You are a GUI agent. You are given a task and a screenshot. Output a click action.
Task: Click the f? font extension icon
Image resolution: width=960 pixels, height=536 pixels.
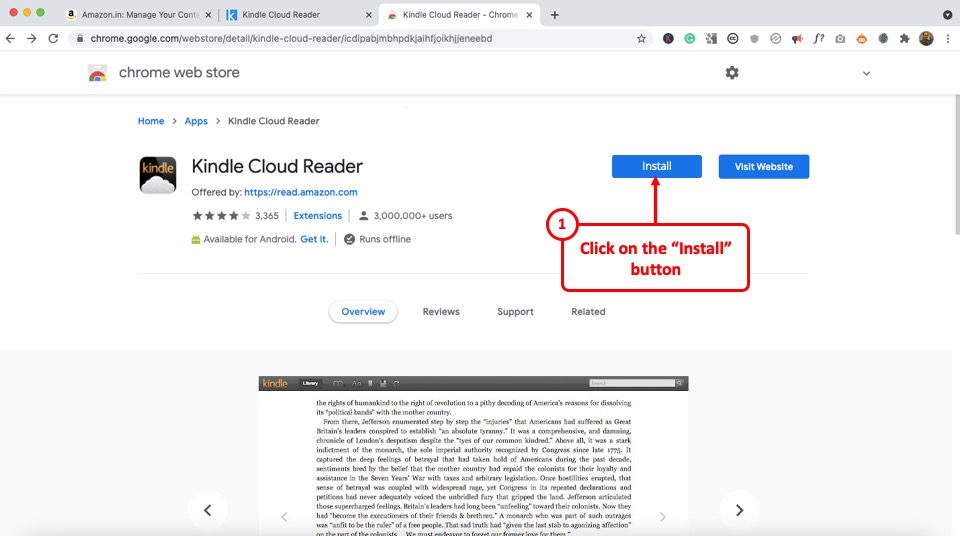pyautogui.click(x=819, y=39)
